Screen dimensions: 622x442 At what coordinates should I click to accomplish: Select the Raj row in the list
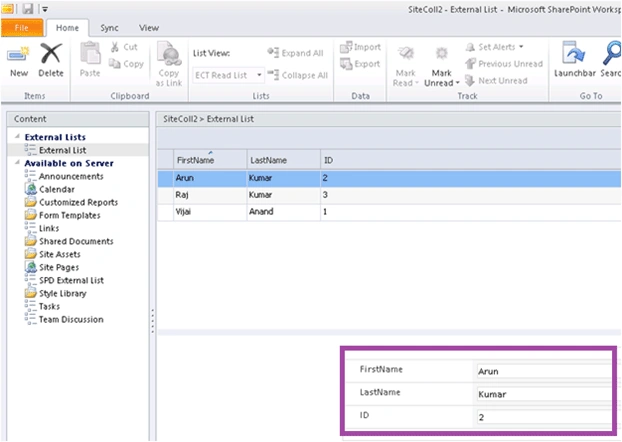pos(390,195)
